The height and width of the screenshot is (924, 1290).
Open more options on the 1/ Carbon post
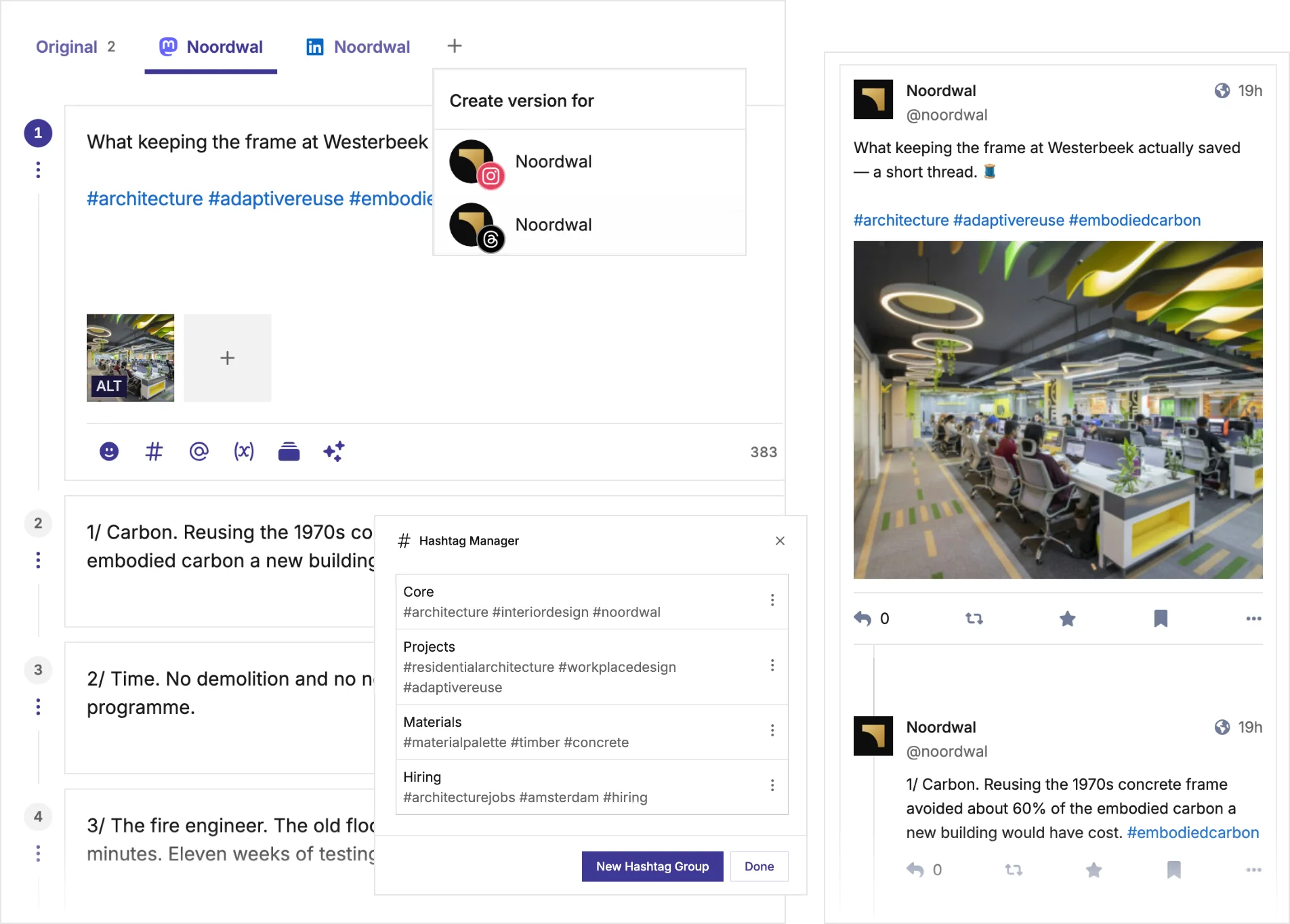click(1253, 870)
